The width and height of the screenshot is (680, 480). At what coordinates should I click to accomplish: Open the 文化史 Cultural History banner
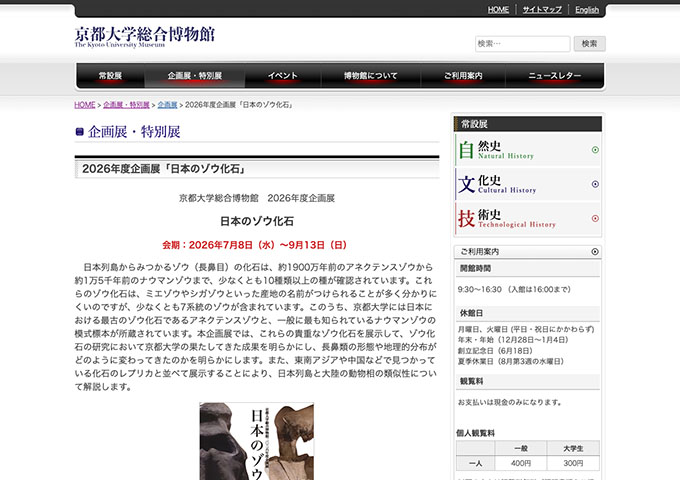tap(528, 184)
